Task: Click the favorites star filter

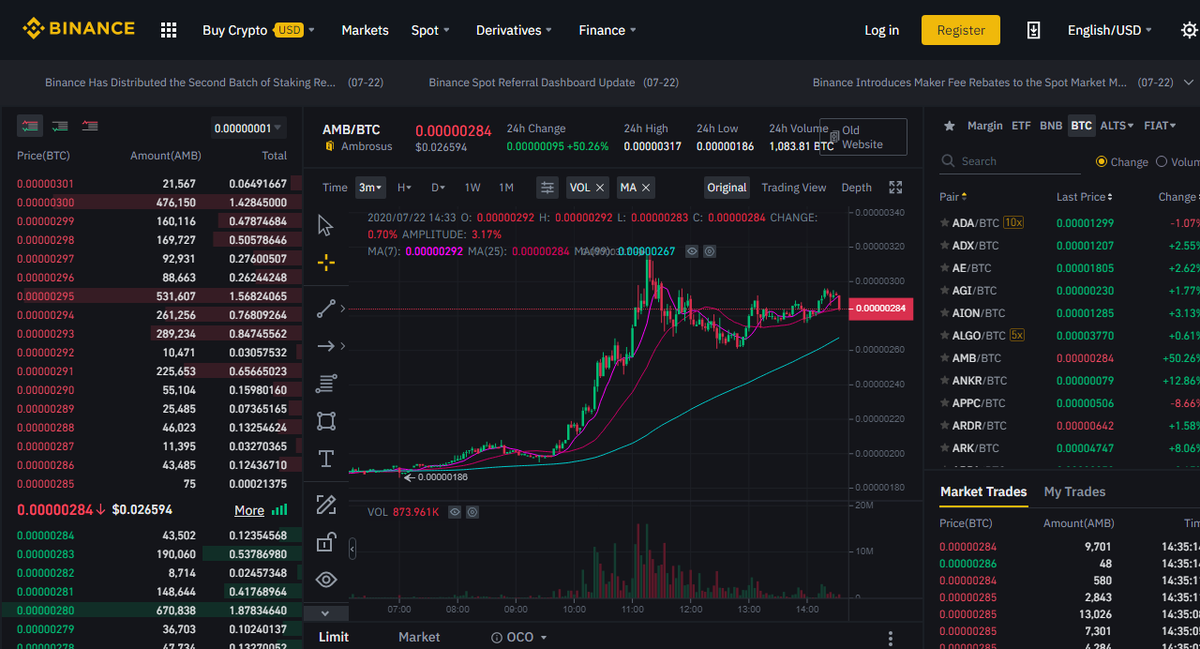Action: click(949, 126)
